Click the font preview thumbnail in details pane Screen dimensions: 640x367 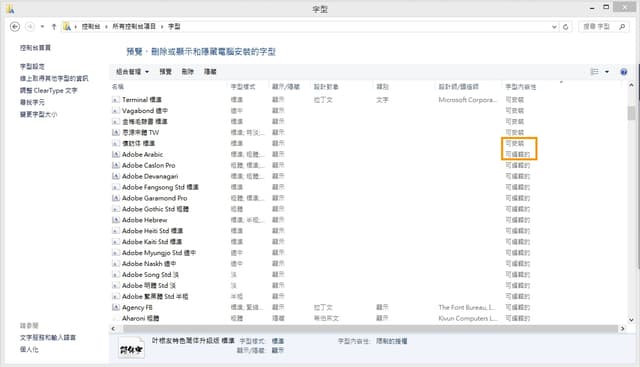pyautogui.click(x=131, y=348)
